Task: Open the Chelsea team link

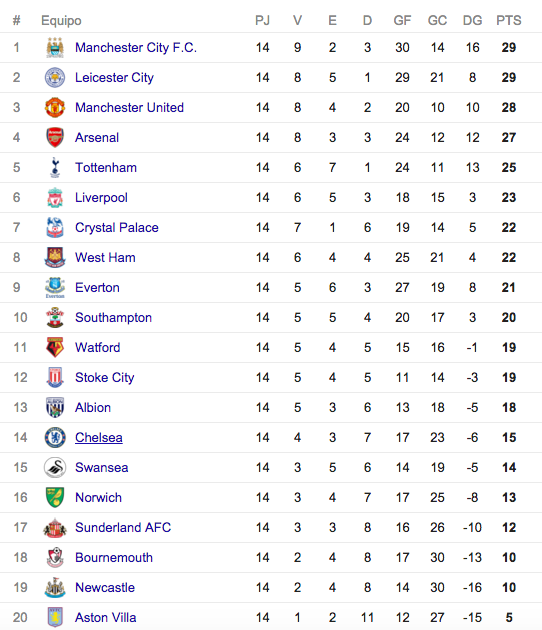Action: [x=99, y=437]
